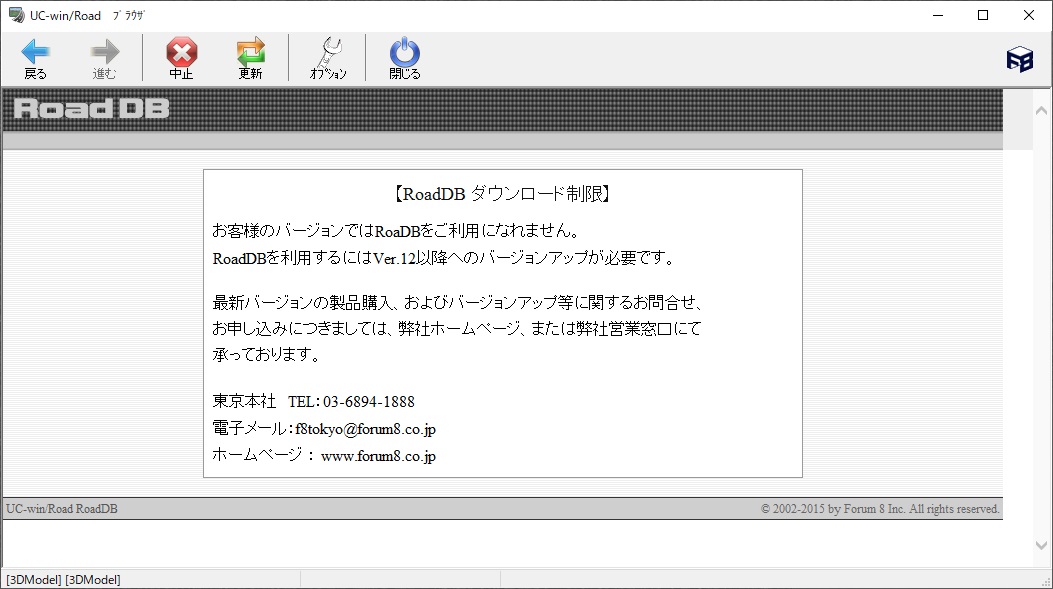
Task: Click the scrollbar down arrow
Action: pos(1042,545)
